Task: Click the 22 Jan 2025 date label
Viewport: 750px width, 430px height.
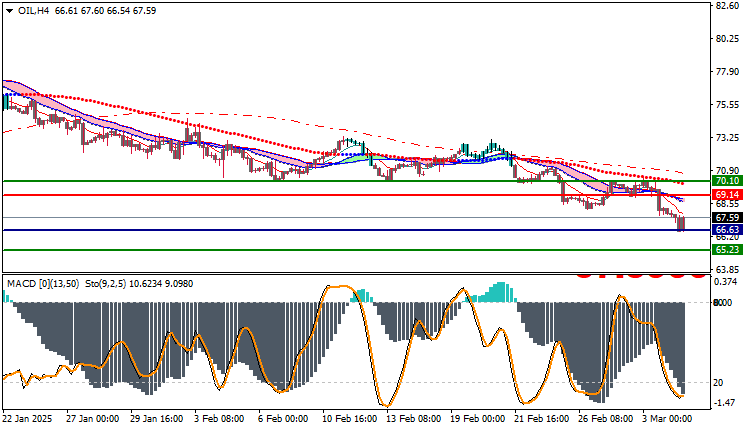Action: (x=27, y=419)
